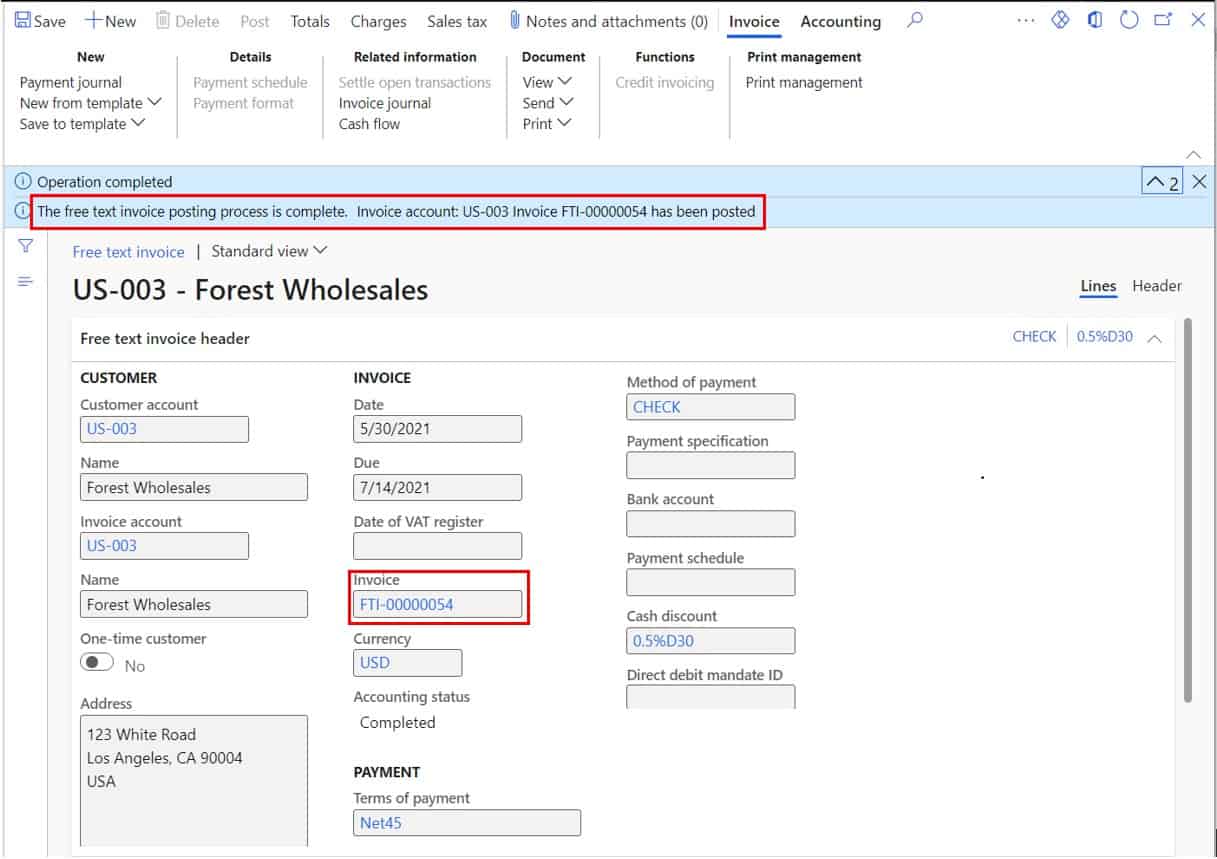Screen dimensions: 1217x859
Task: Dismiss the Operation completed message
Action: point(1200,181)
